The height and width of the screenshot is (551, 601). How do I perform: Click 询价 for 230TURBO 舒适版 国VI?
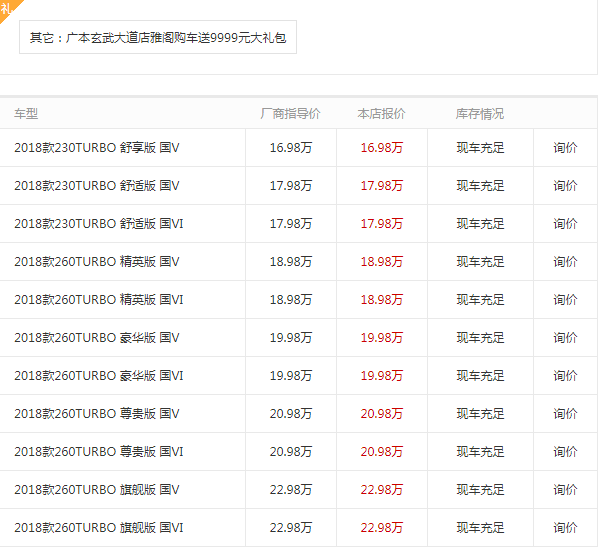(565, 223)
